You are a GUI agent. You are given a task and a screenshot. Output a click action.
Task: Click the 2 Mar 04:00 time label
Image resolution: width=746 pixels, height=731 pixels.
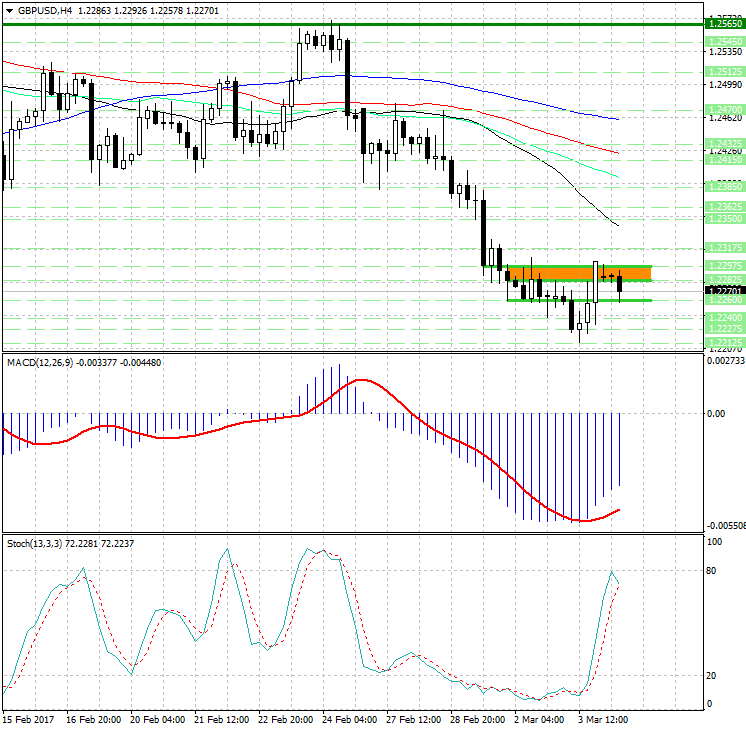pos(540,719)
